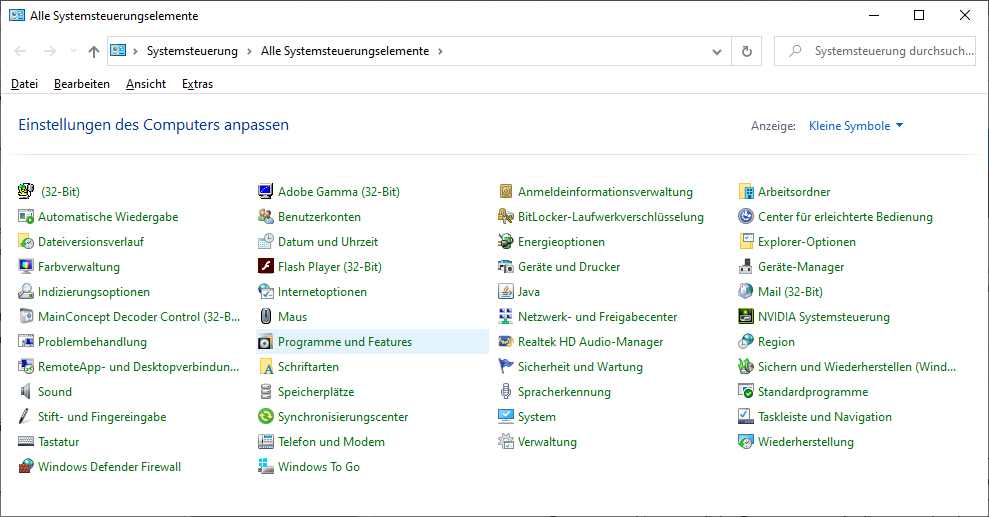Open the Netzwerk- und Freigabecenter link
989x517 pixels.
tap(597, 317)
